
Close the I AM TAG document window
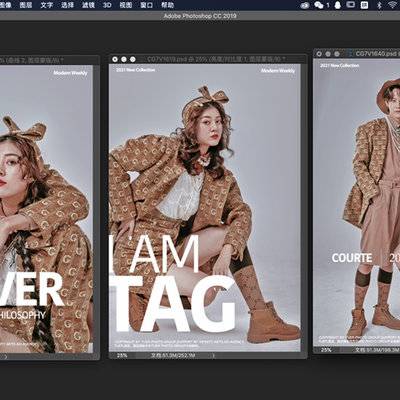click(115, 59)
